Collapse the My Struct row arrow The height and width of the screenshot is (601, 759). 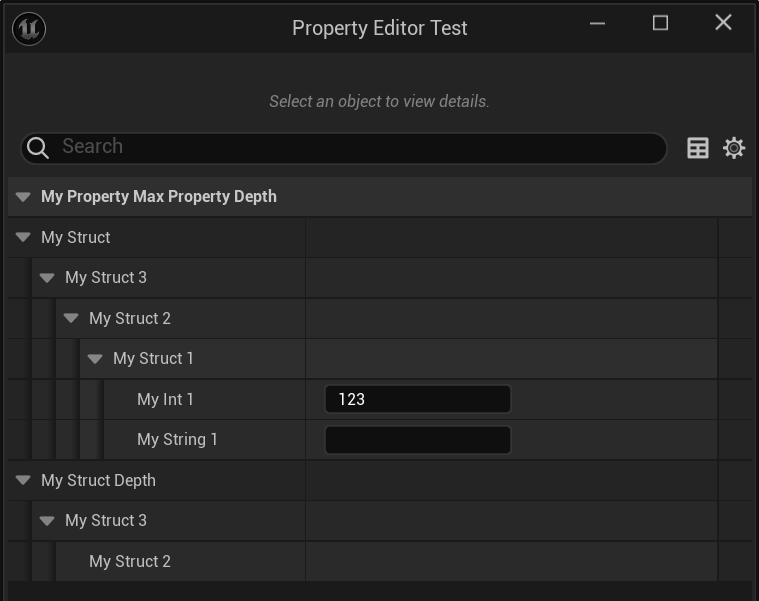(x=23, y=237)
